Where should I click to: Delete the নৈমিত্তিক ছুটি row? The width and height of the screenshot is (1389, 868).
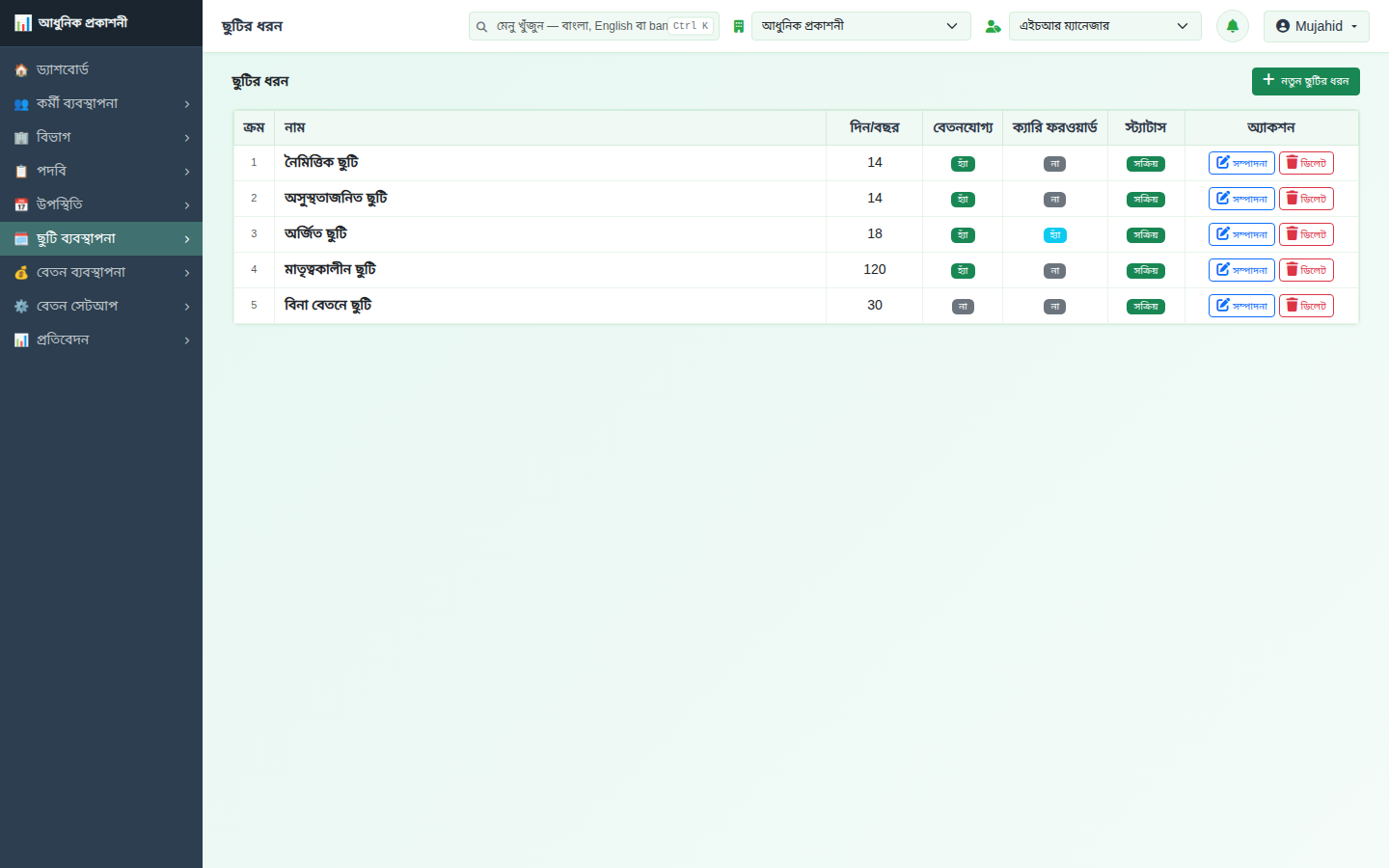click(x=1306, y=163)
